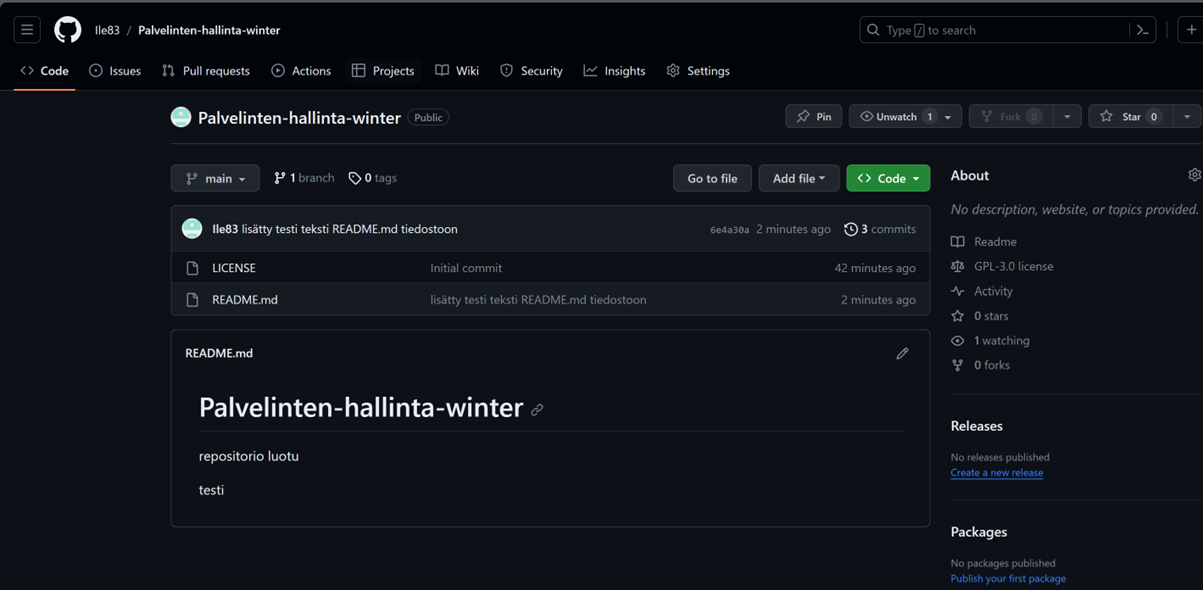Screen dimensions: 1203x590
Task: Pin the repository to your profile
Action: (814, 117)
